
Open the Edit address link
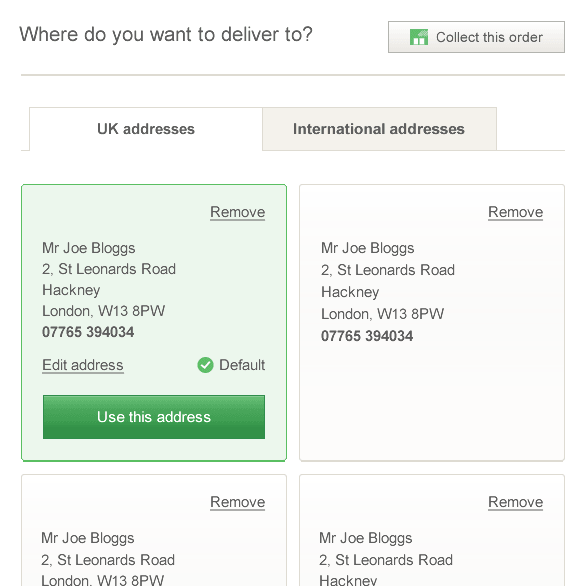(83, 365)
